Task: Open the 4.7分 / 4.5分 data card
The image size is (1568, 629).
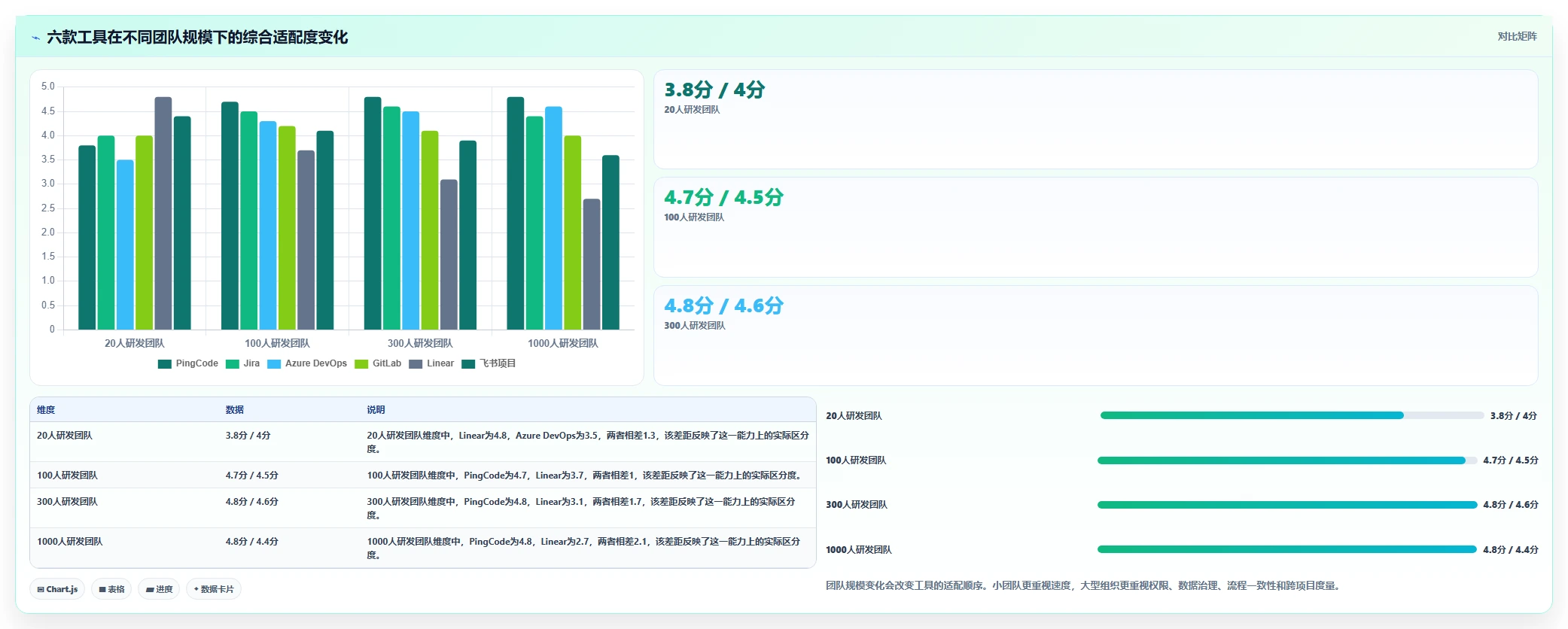Action: (1095, 227)
